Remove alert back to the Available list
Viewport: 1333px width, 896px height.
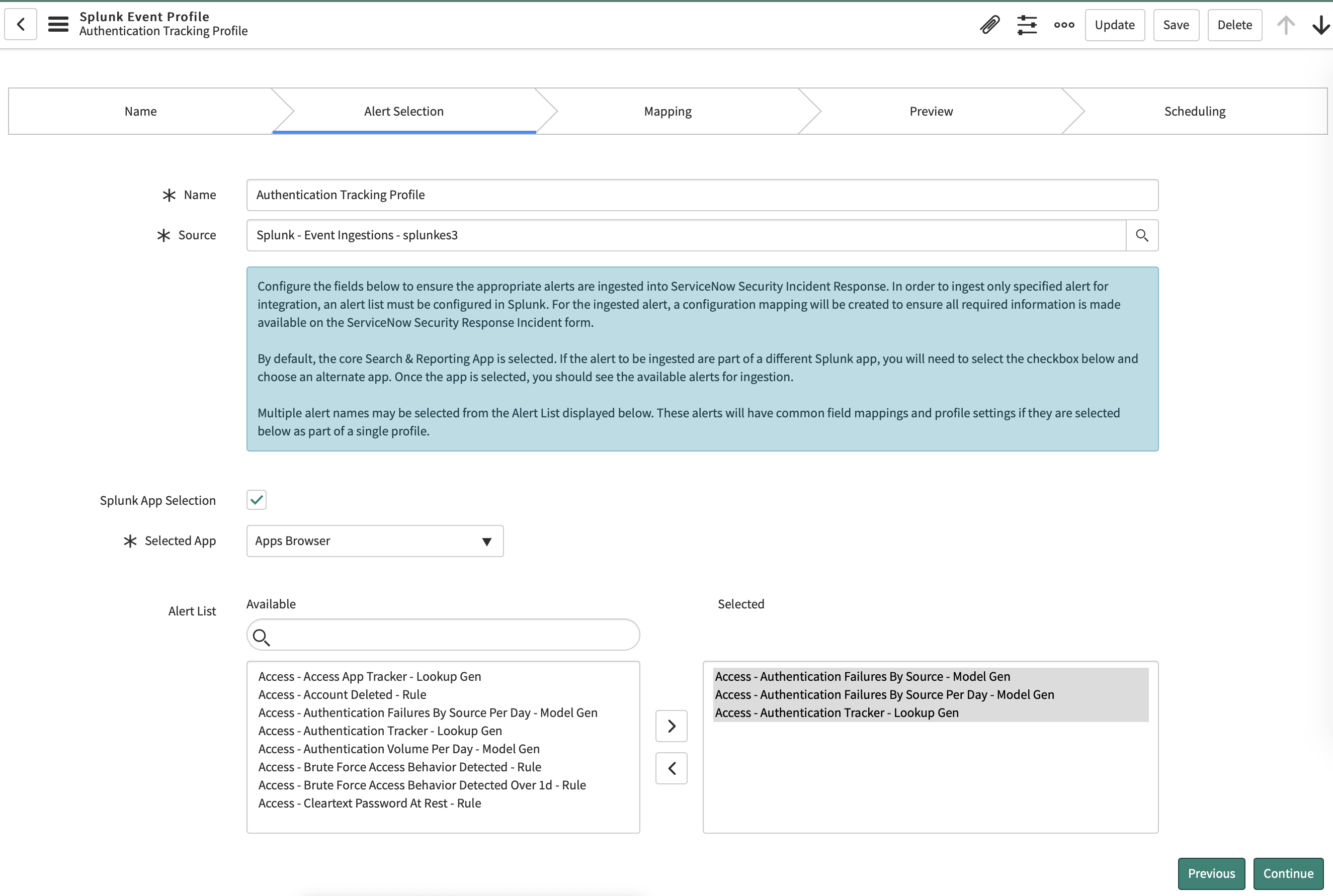(x=671, y=768)
